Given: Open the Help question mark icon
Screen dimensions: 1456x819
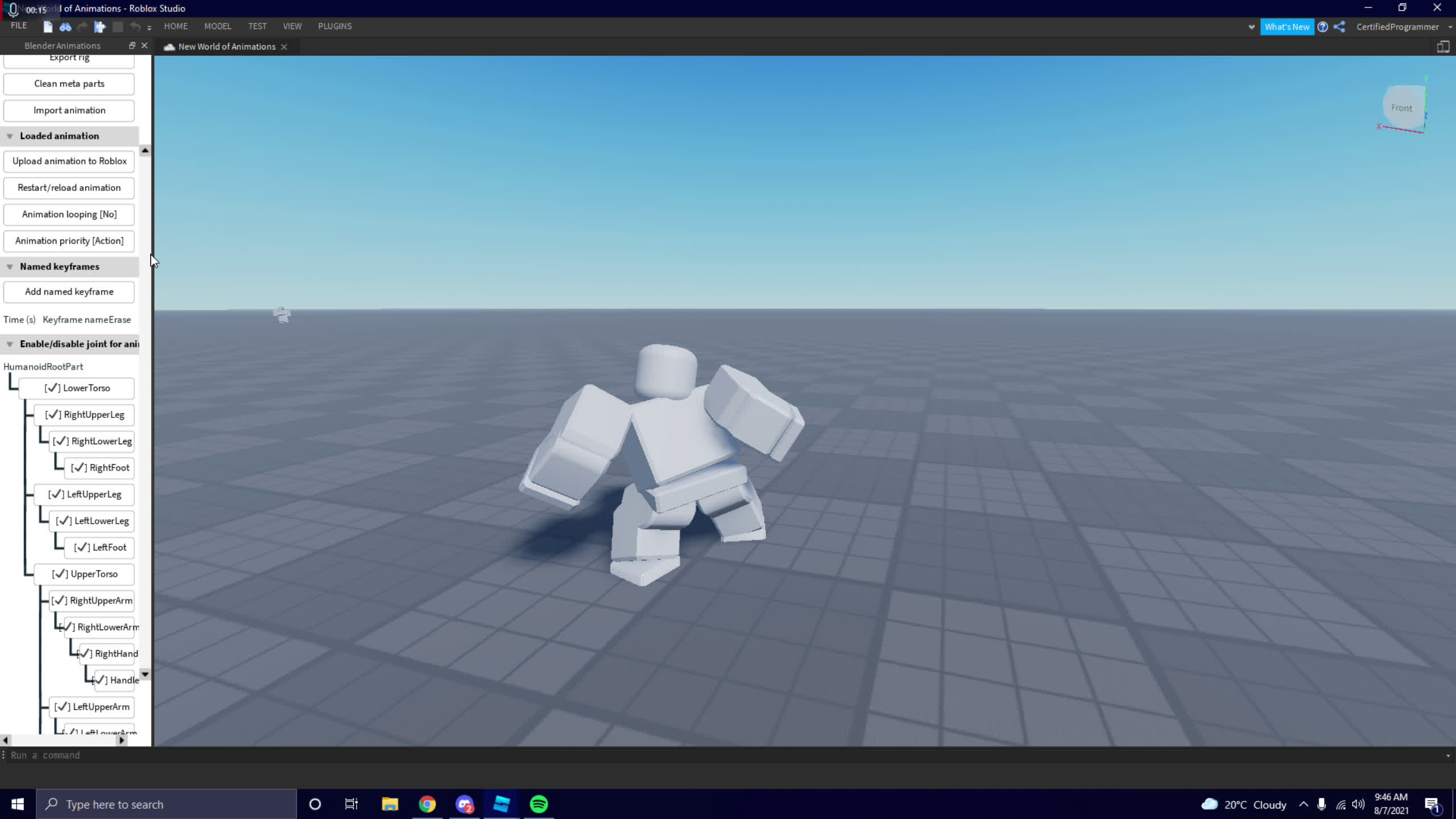Looking at the screenshot, I should [1322, 27].
